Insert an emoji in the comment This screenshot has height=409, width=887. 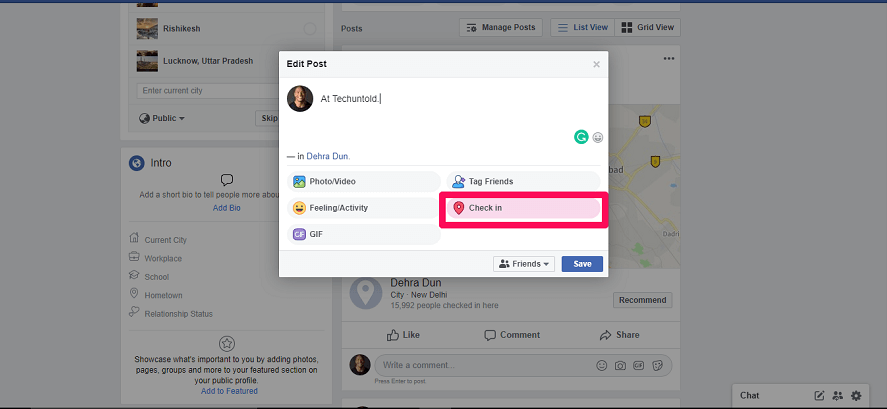pyautogui.click(x=602, y=365)
